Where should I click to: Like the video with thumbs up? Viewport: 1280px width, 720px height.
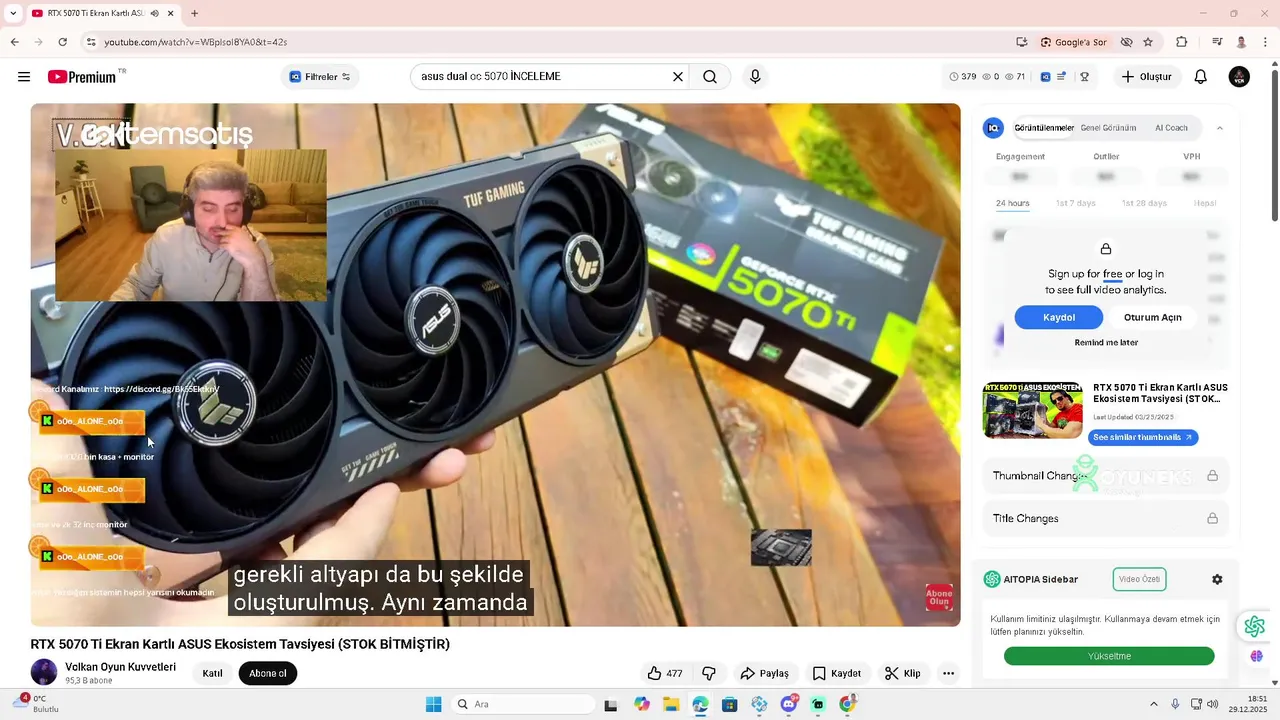pos(665,673)
